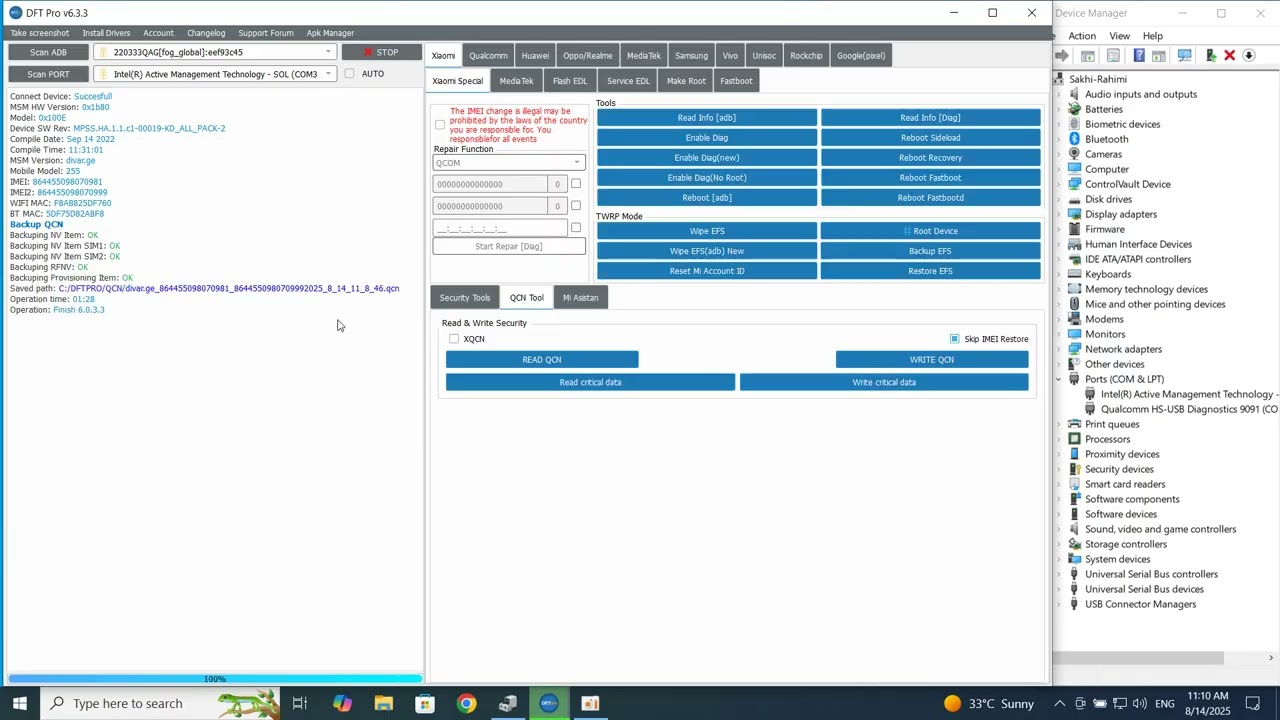Open the ADB device dropdown

coord(328,52)
